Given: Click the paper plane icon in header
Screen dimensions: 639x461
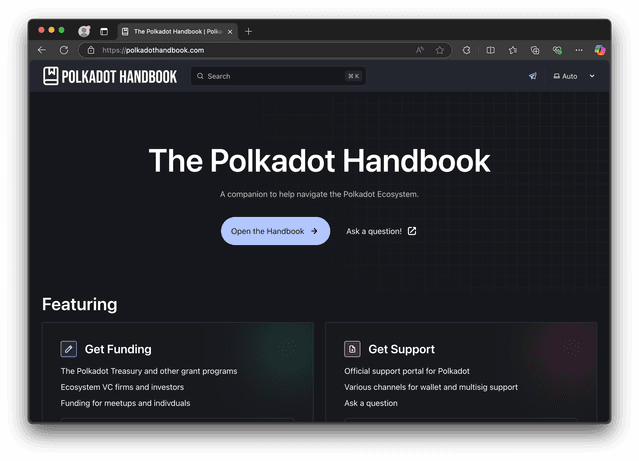Looking at the screenshot, I should (x=533, y=76).
